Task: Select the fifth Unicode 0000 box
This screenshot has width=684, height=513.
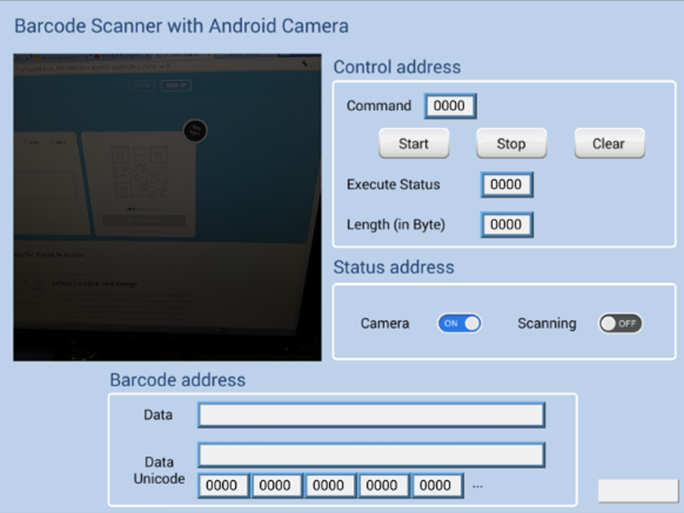Action: pyautogui.click(x=437, y=486)
